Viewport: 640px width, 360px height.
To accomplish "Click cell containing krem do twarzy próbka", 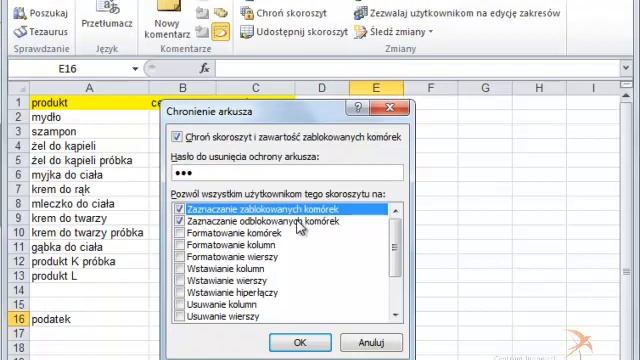I will point(89,233).
